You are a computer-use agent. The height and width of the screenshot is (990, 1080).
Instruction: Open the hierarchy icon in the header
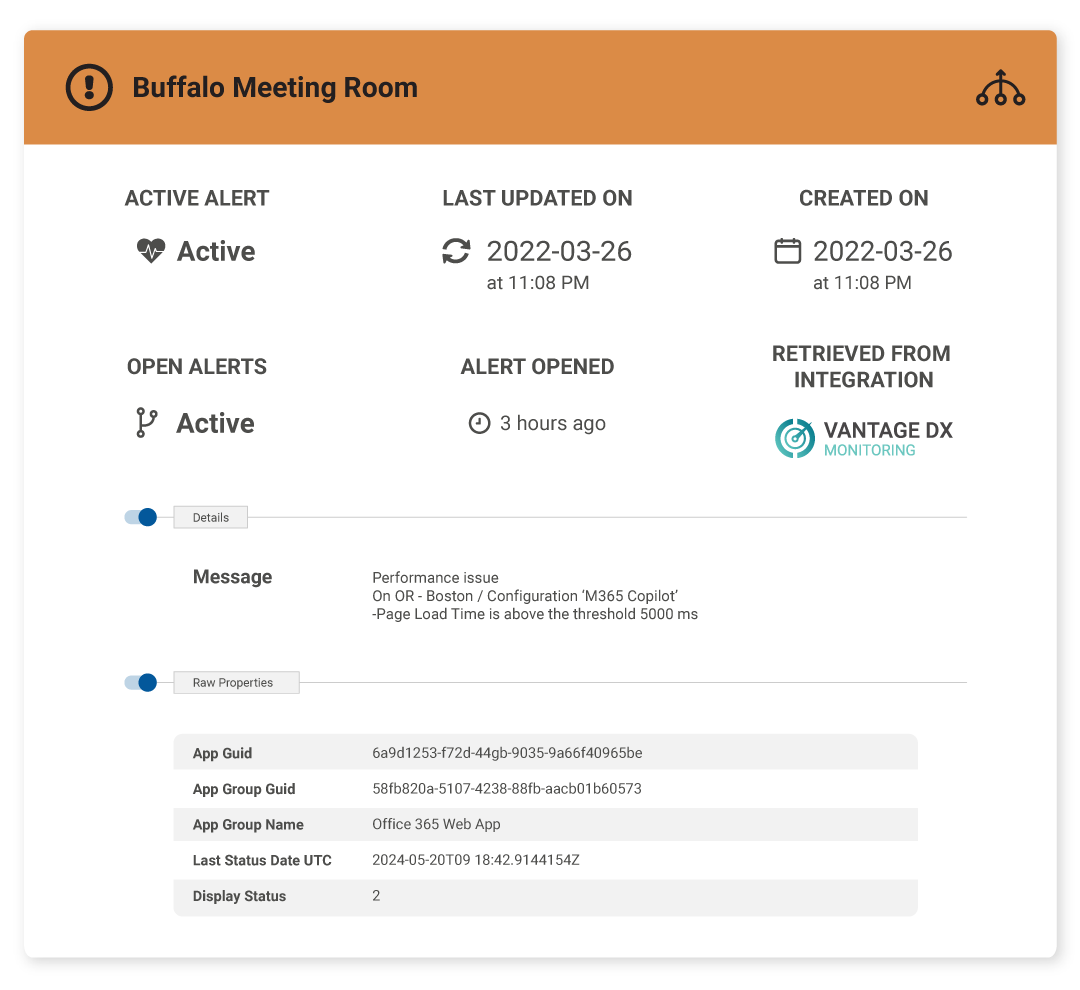[1000, 87]
